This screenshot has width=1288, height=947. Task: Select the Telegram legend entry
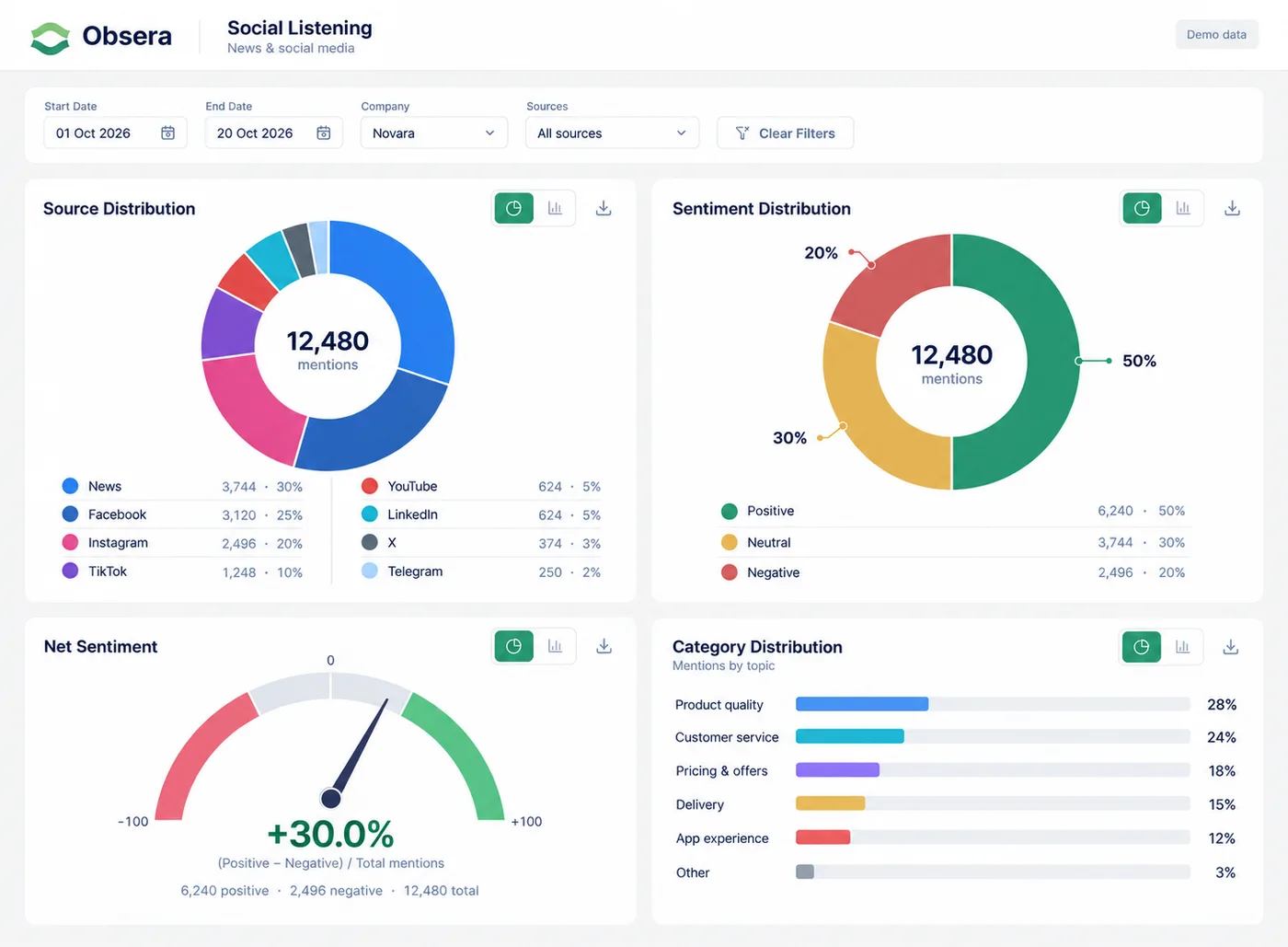(481, 572)
